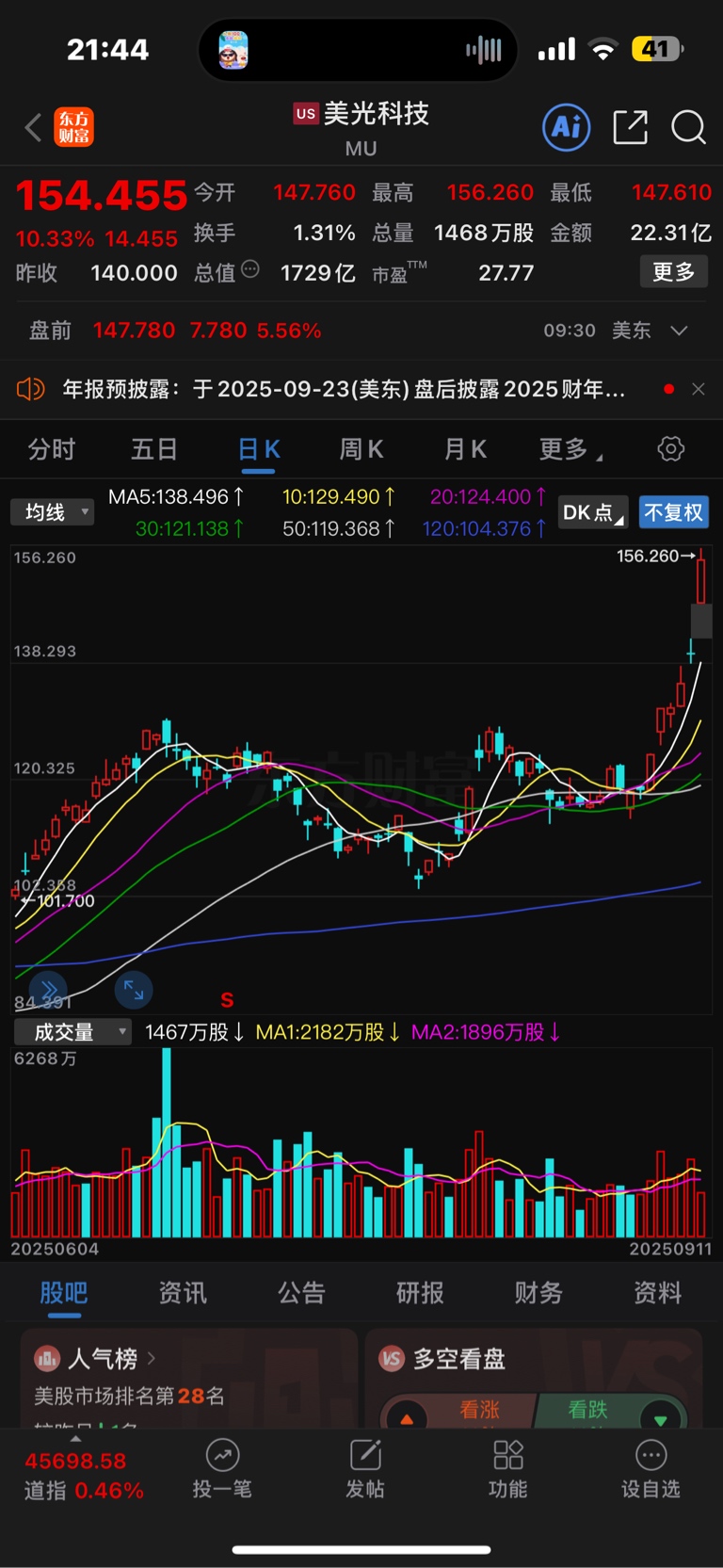
Task: Open the 东方财富 logo icon
Action: tap(73, 127)
